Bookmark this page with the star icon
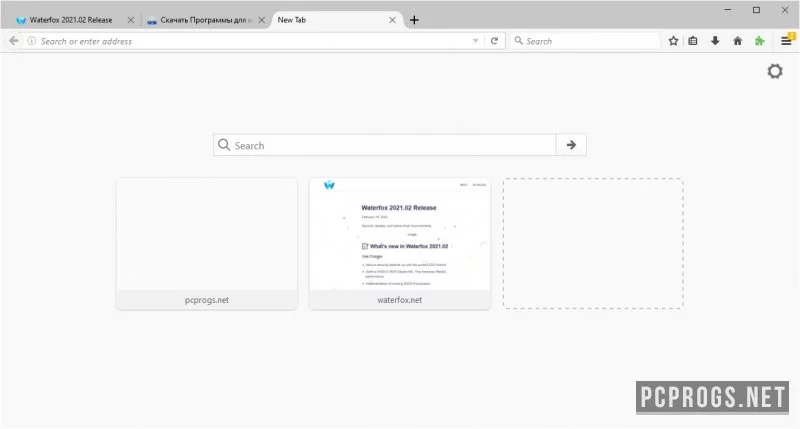800x429 pixels. [673, 41]
